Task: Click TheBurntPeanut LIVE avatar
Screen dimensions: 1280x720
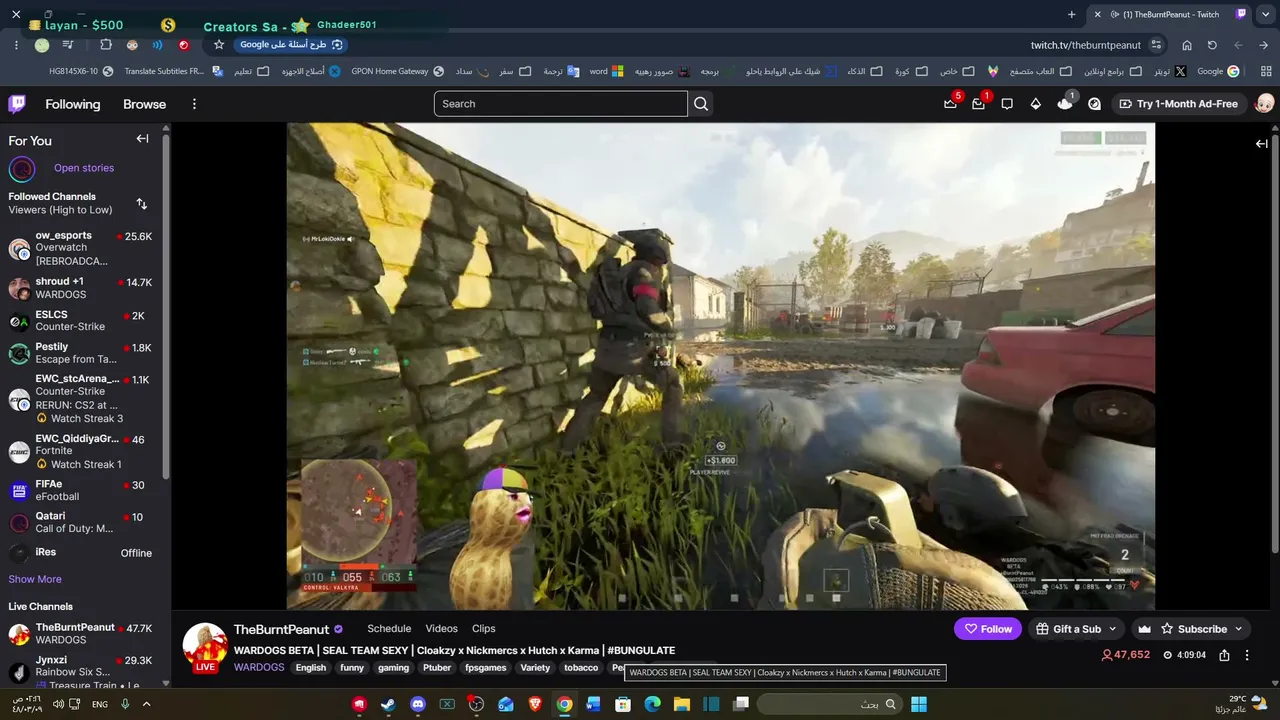Action: (x=205, y=647)
